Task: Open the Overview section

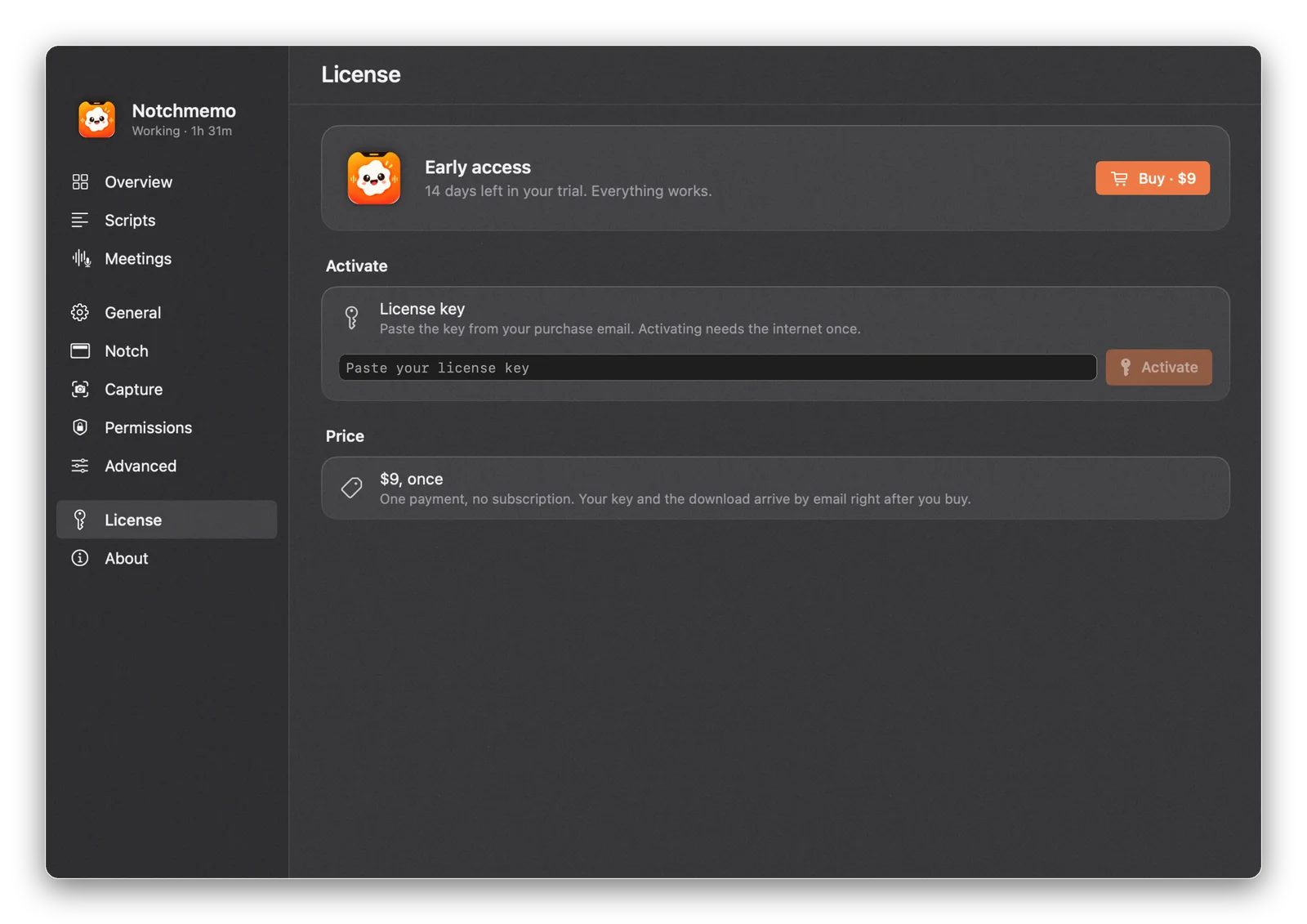Action: 167,181
